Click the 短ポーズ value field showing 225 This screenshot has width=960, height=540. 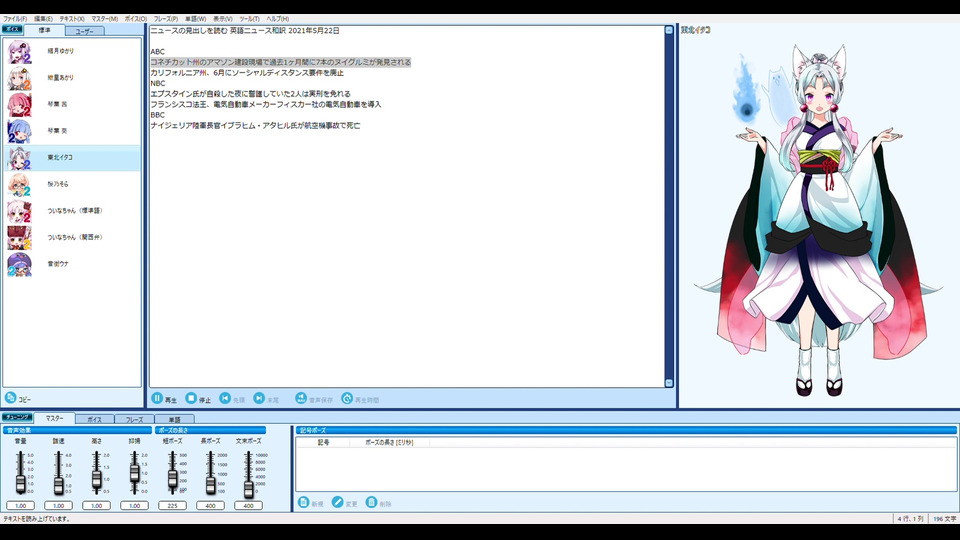tap(173, 506)
